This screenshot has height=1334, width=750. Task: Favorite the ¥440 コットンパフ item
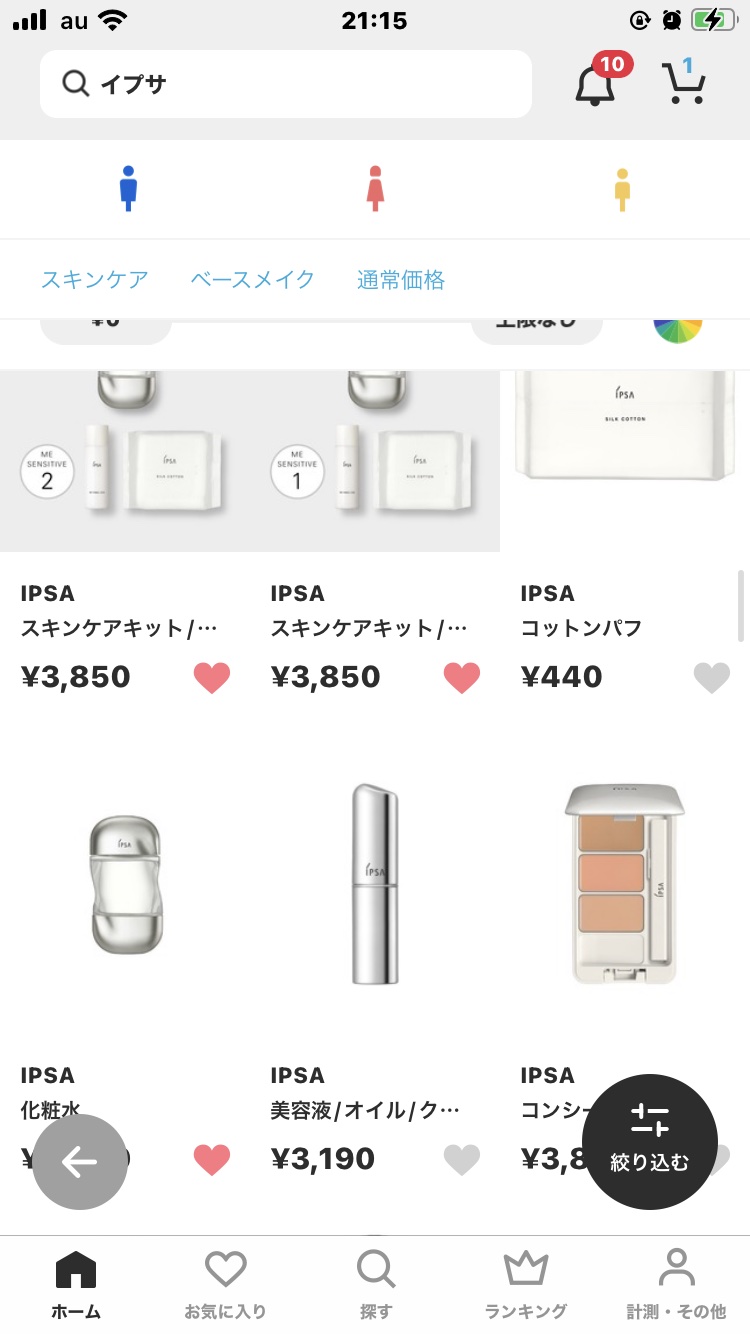coord(712,678)
